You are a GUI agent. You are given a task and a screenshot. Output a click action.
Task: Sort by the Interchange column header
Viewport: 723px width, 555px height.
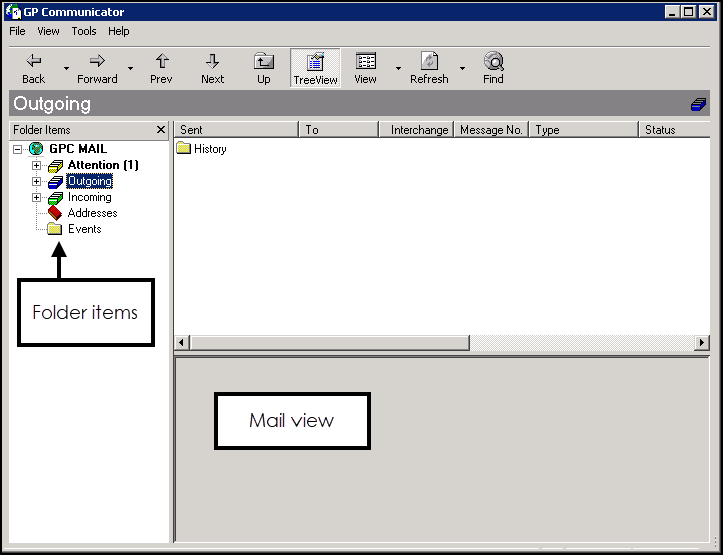point(416,130)
